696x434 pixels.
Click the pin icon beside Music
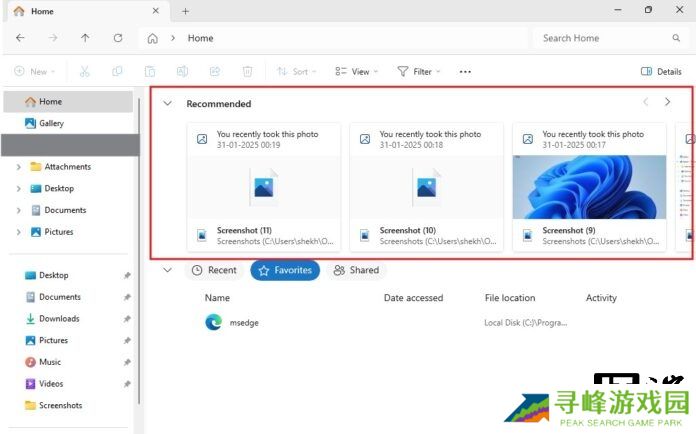pyautogui.click(x=127, y=362)
